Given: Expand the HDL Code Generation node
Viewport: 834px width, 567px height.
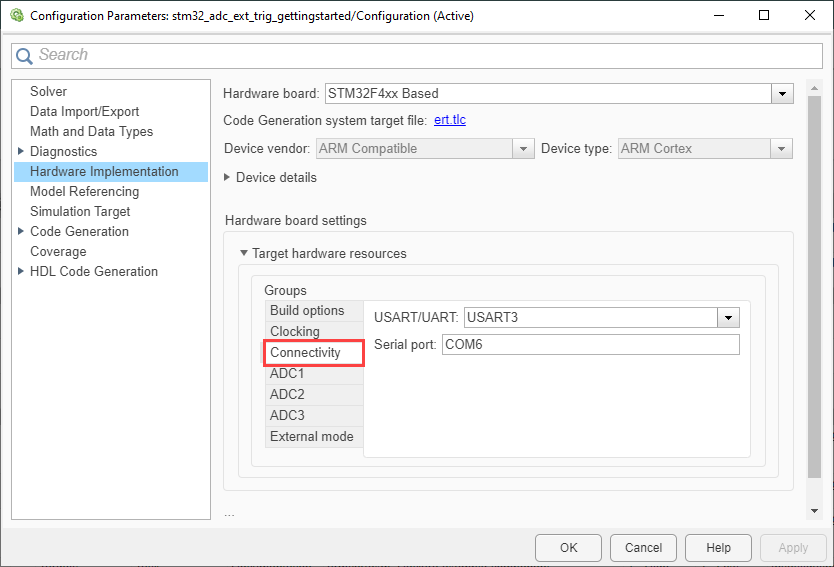Looking at the screenshot, I should click(21, 271).
